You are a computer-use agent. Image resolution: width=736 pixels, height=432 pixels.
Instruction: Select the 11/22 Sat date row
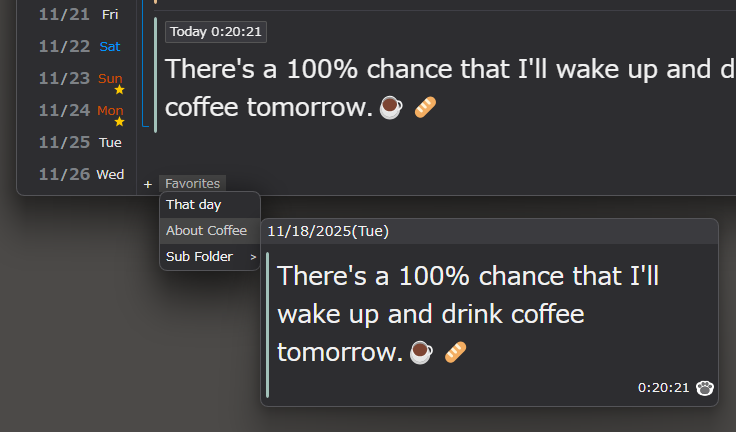click(x=80, y=46)
